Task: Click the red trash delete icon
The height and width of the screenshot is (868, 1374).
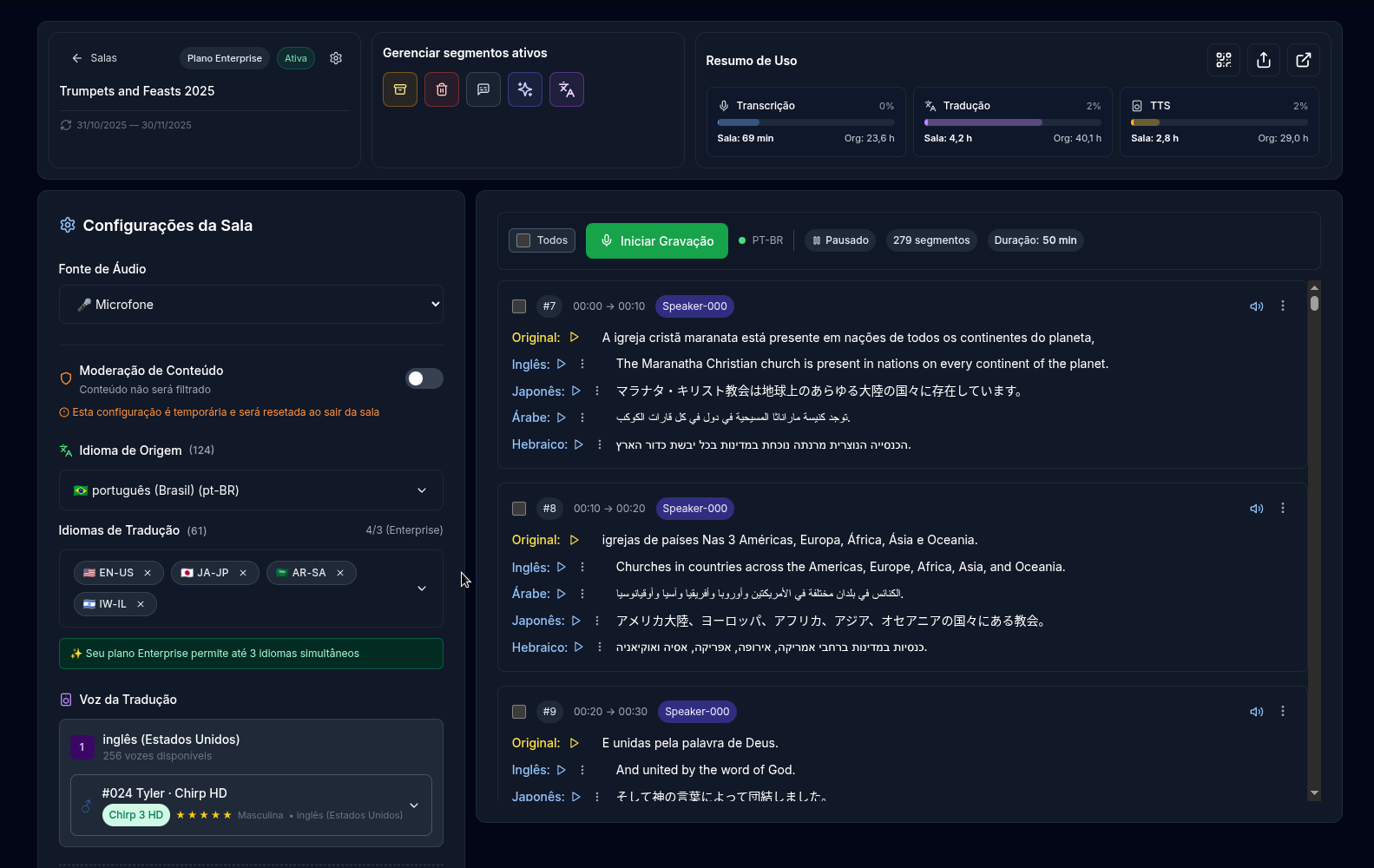Action: coord(442,89)
